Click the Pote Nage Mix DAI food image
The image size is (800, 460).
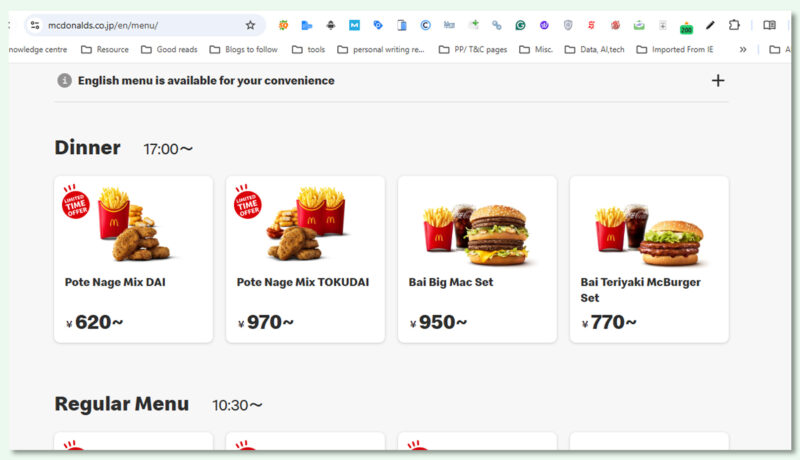(x=134, y=224)
